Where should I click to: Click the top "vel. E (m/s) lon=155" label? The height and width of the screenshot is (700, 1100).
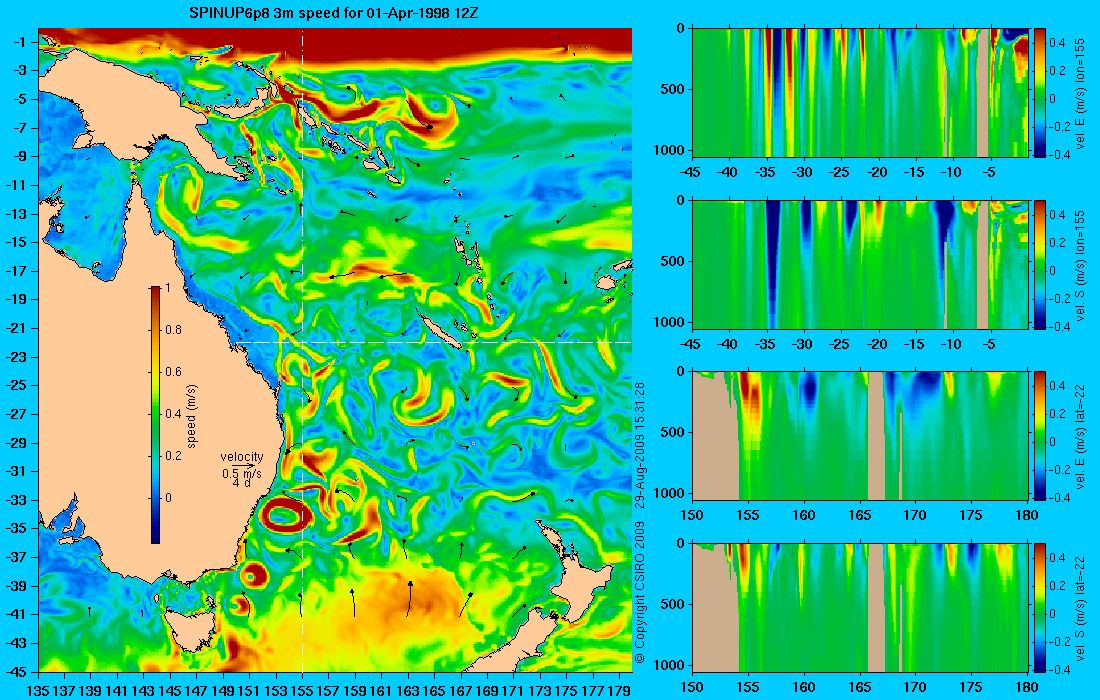[1080, 94]
